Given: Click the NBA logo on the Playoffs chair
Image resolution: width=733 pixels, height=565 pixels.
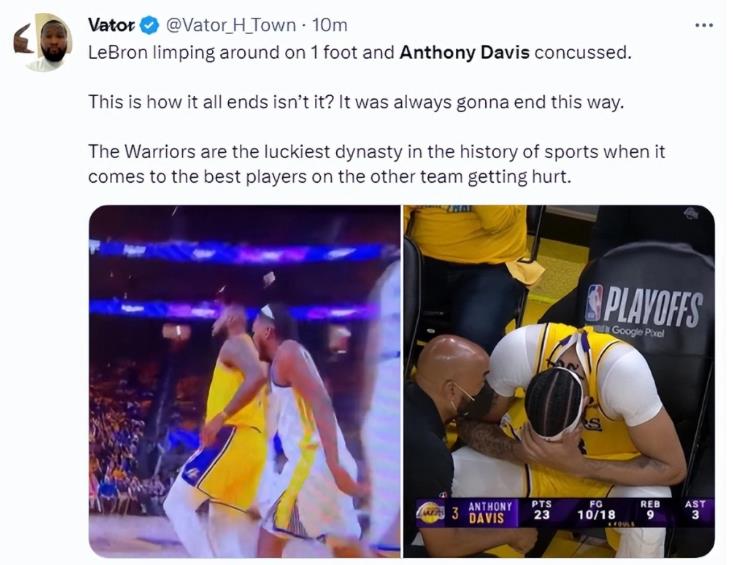Looking at the screenshot, I should coord(594,302).
